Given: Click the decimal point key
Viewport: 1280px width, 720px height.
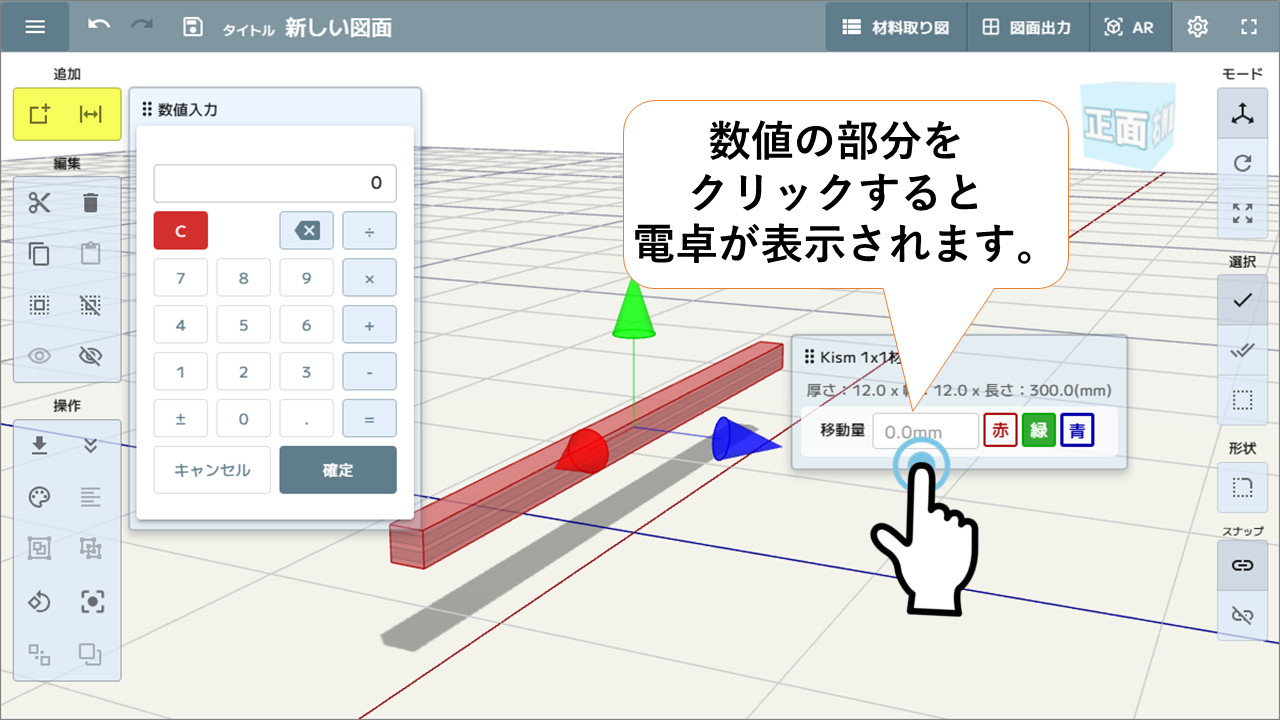Looking at the screenshot, I should pyautogui.click(x=307, y=419).
